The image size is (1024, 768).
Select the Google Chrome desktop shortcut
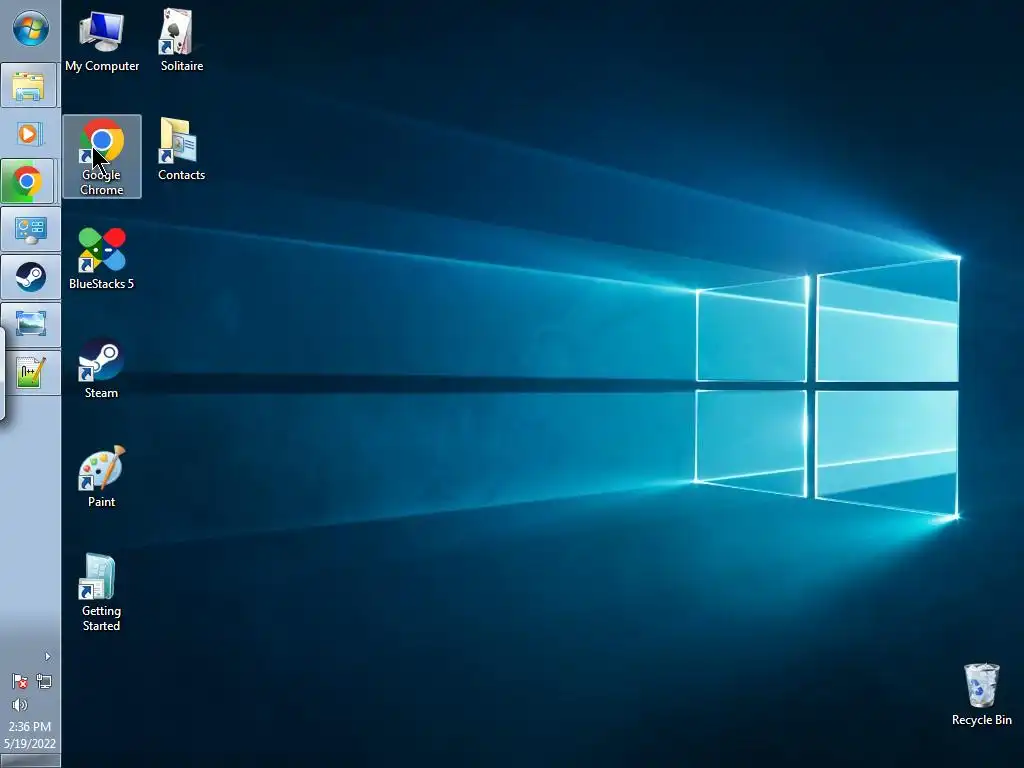102,157
